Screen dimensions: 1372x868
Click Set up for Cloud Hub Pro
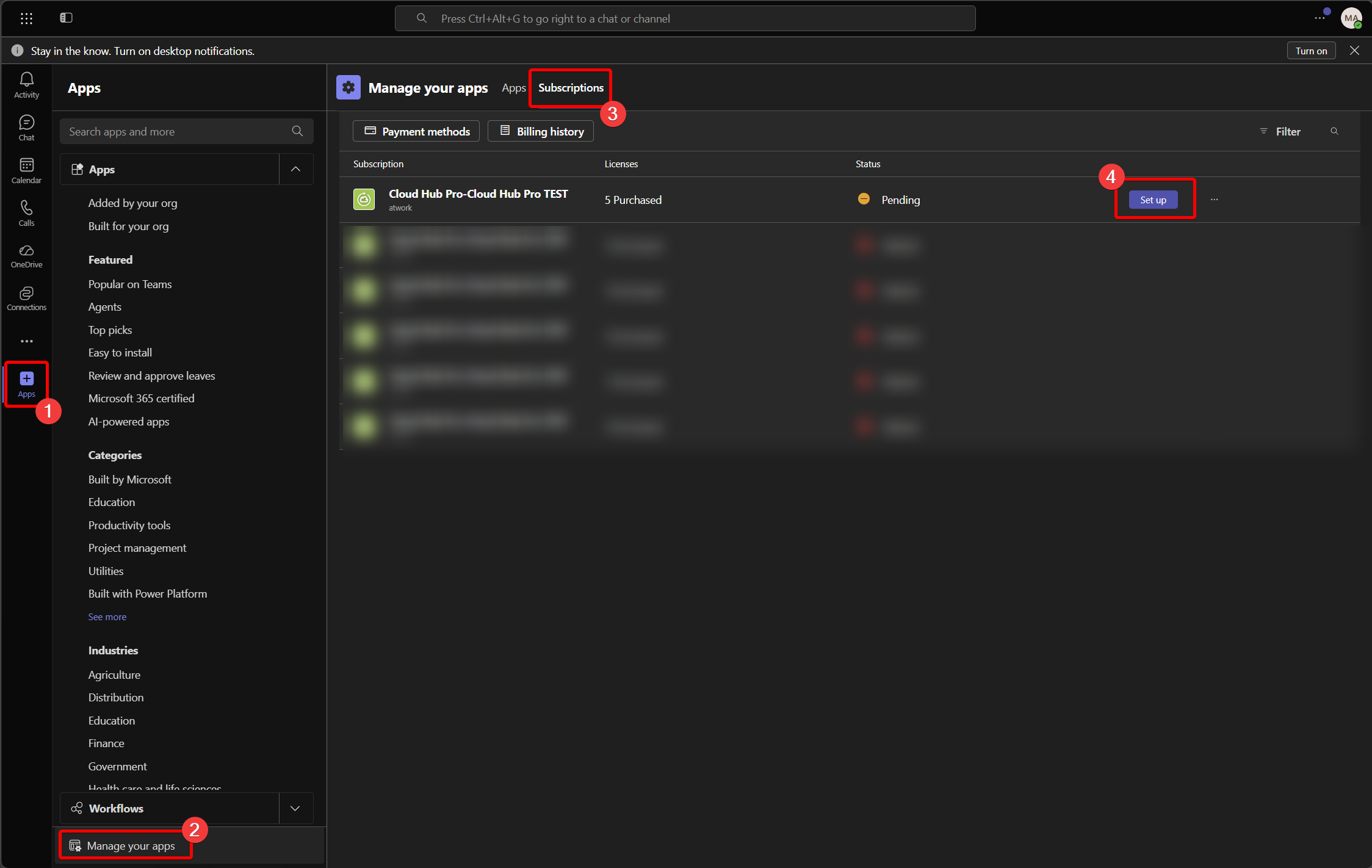coord(1153,200)
